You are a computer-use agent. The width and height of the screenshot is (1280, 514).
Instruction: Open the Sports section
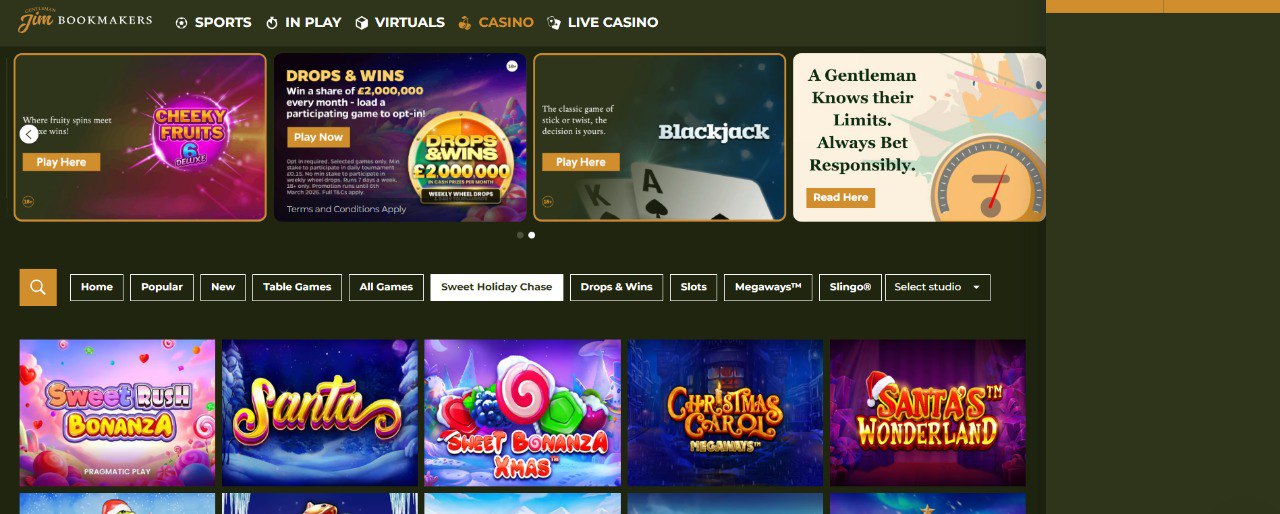pos(213,22)
